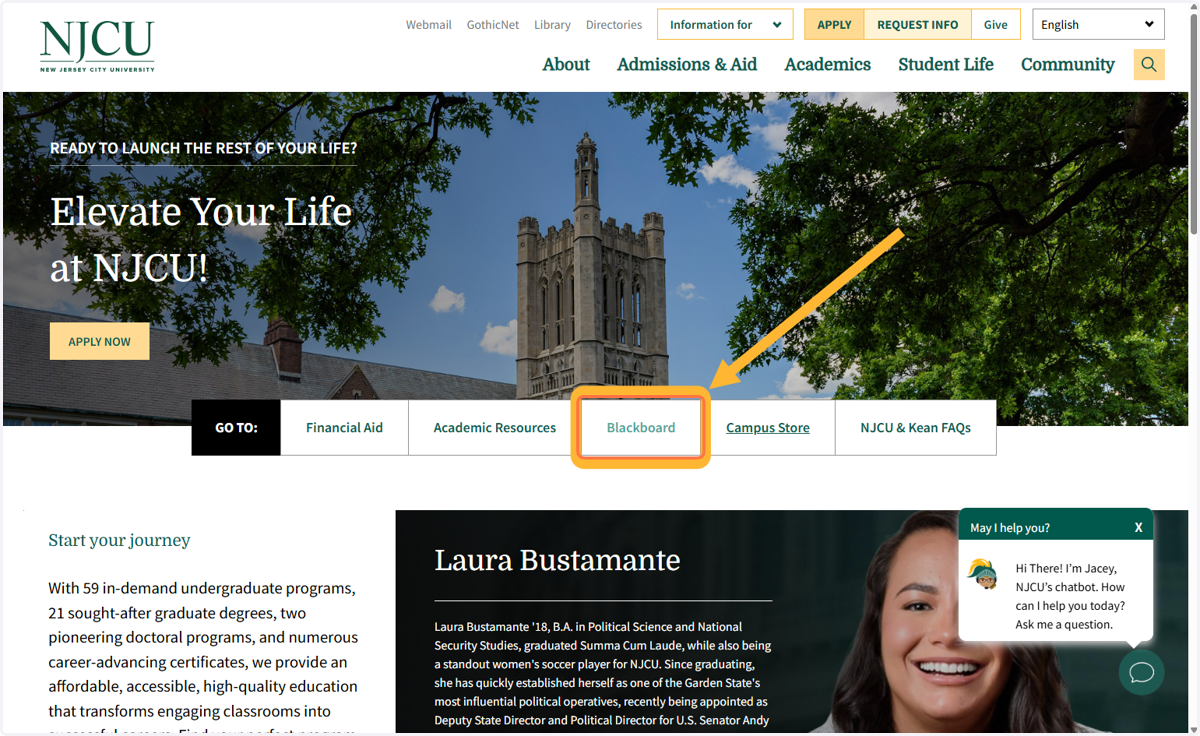1200x736 pixels.
Task: Go to Academic Resources
Action: (494, 427)
